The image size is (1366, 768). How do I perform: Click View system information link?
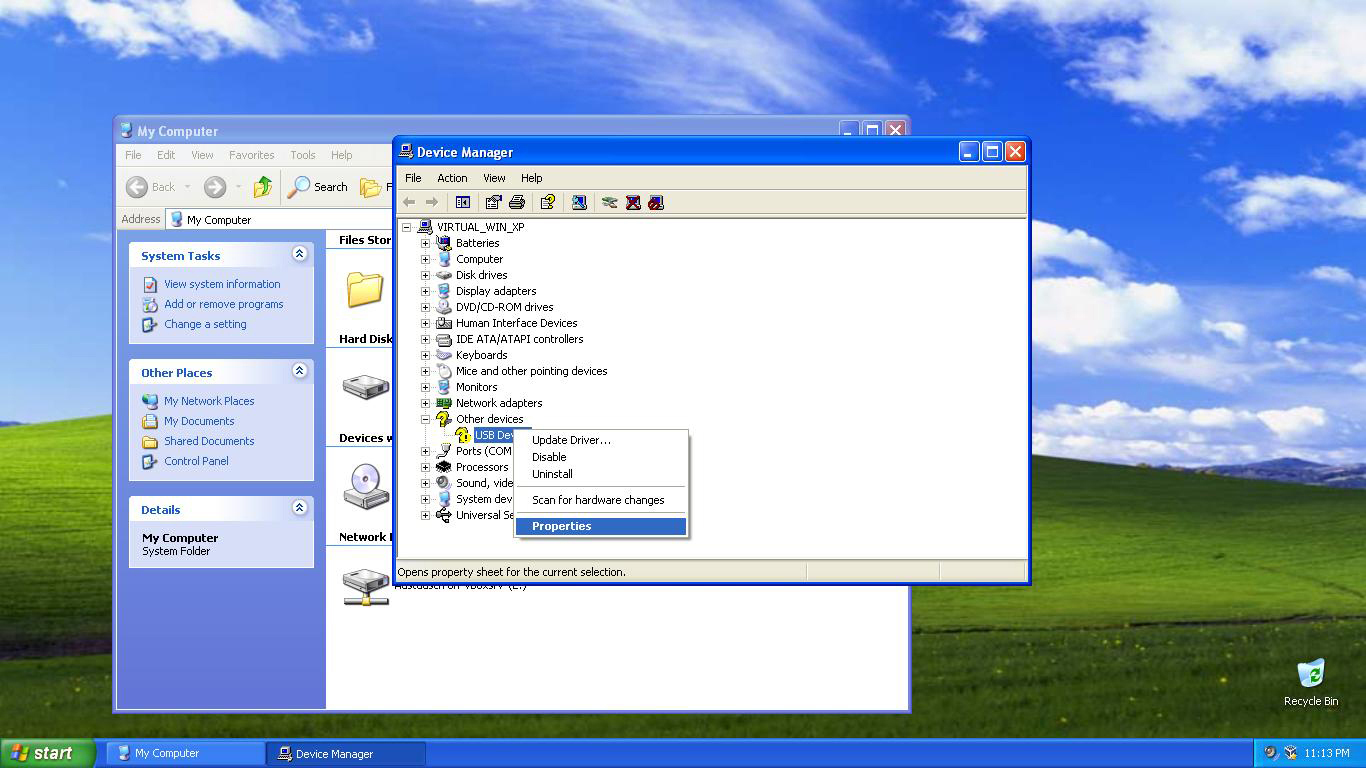(x=222, y=284)
